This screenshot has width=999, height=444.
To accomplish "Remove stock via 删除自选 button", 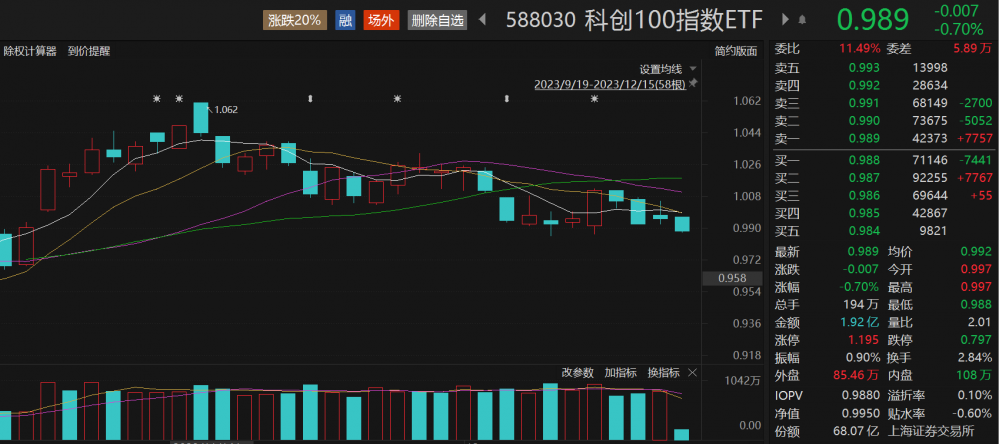I will pos(438,20).
